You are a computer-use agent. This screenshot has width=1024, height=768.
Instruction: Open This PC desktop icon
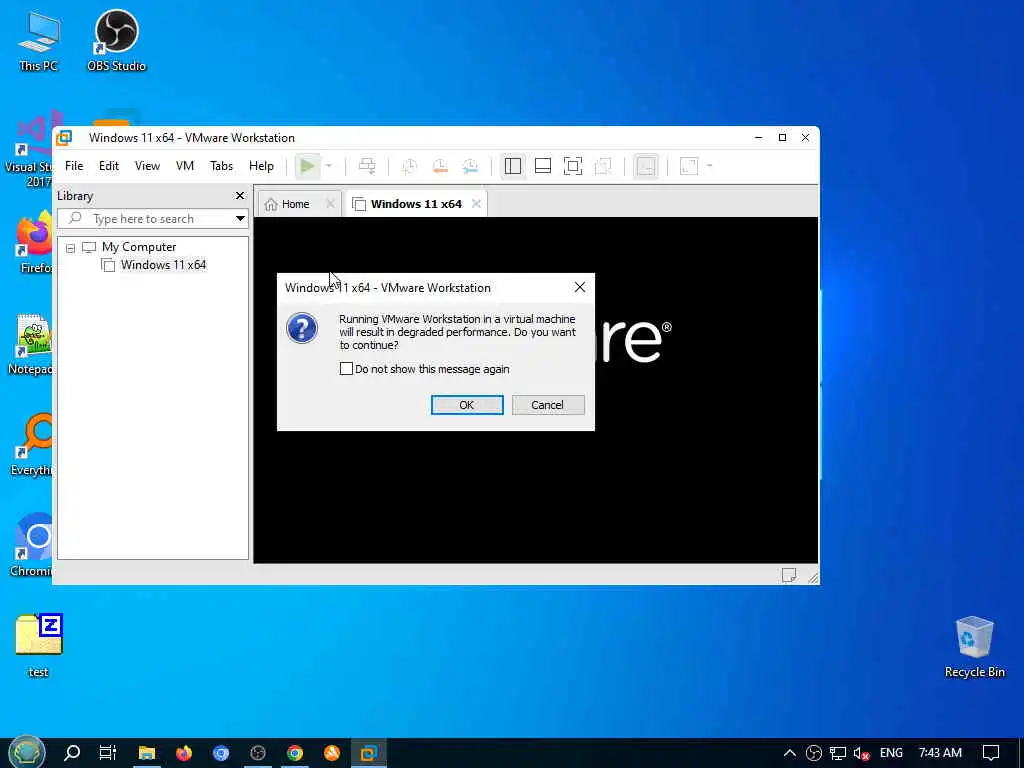[38, 41]
